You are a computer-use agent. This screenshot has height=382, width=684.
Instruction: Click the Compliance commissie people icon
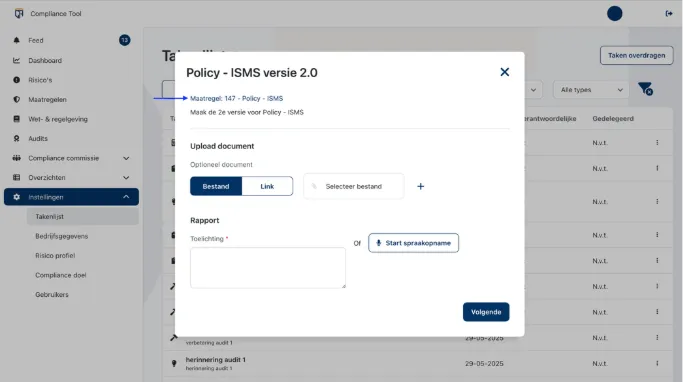point(17,158)
